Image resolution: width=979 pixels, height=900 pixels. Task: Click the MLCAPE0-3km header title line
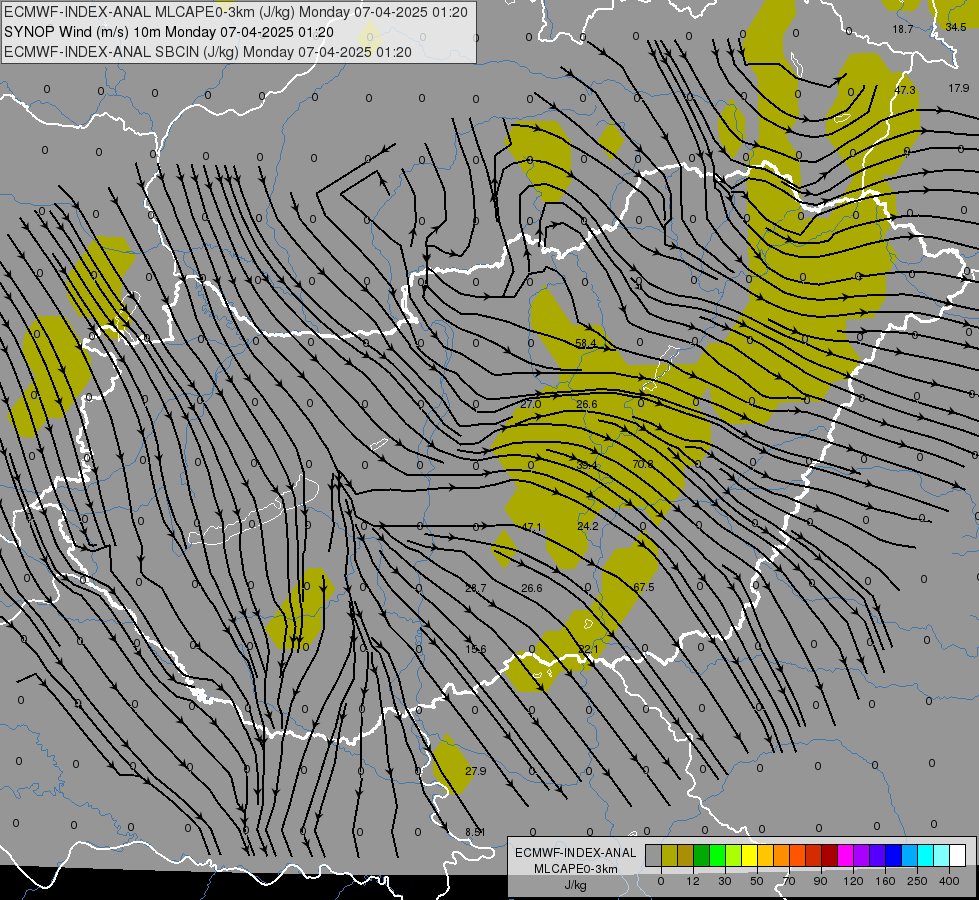pos(235,12)
